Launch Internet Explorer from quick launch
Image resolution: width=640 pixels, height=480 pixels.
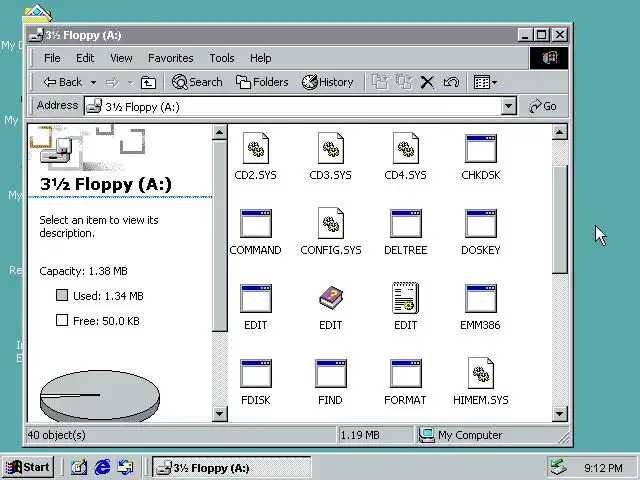102,467
